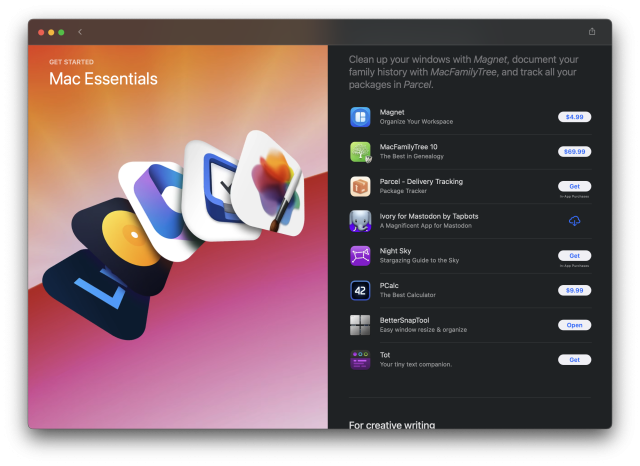Open the MacFamilyTree 10 app icon
The height and width of the screenshot is (466, 640).
[360, 152]
